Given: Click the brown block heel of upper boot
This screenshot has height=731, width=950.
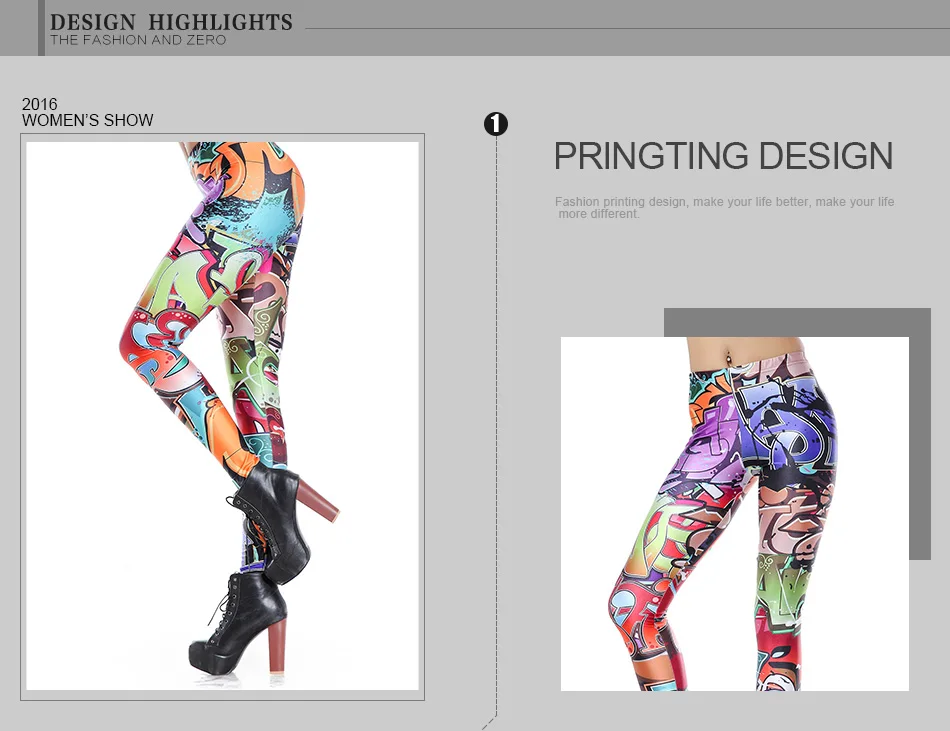Looking at the screenshot, I should tap(318, 500).
